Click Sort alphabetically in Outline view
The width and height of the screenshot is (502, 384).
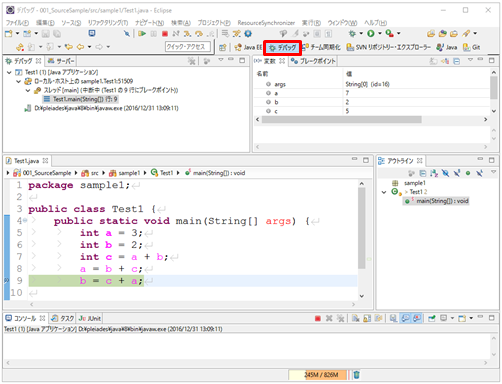[x=434, y=173]
